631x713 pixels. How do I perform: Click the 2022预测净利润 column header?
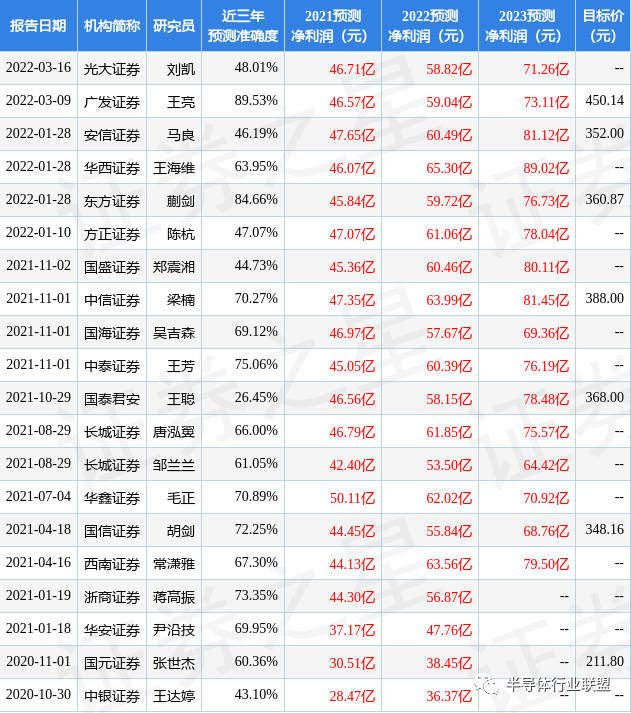430,25
